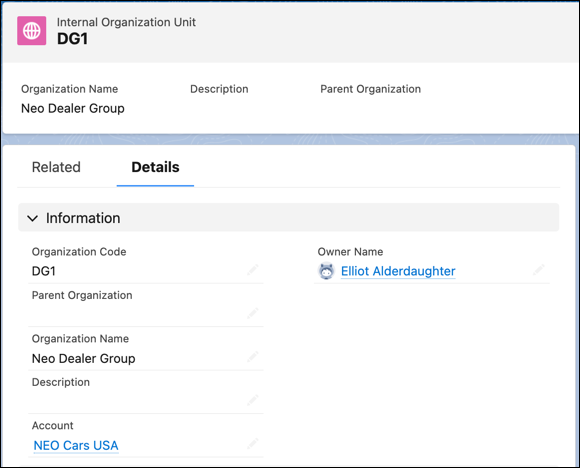Image resolution: width=580 pixels, height=468 pixels.
Task: Select the Details tab
Action: pos(155,167)
